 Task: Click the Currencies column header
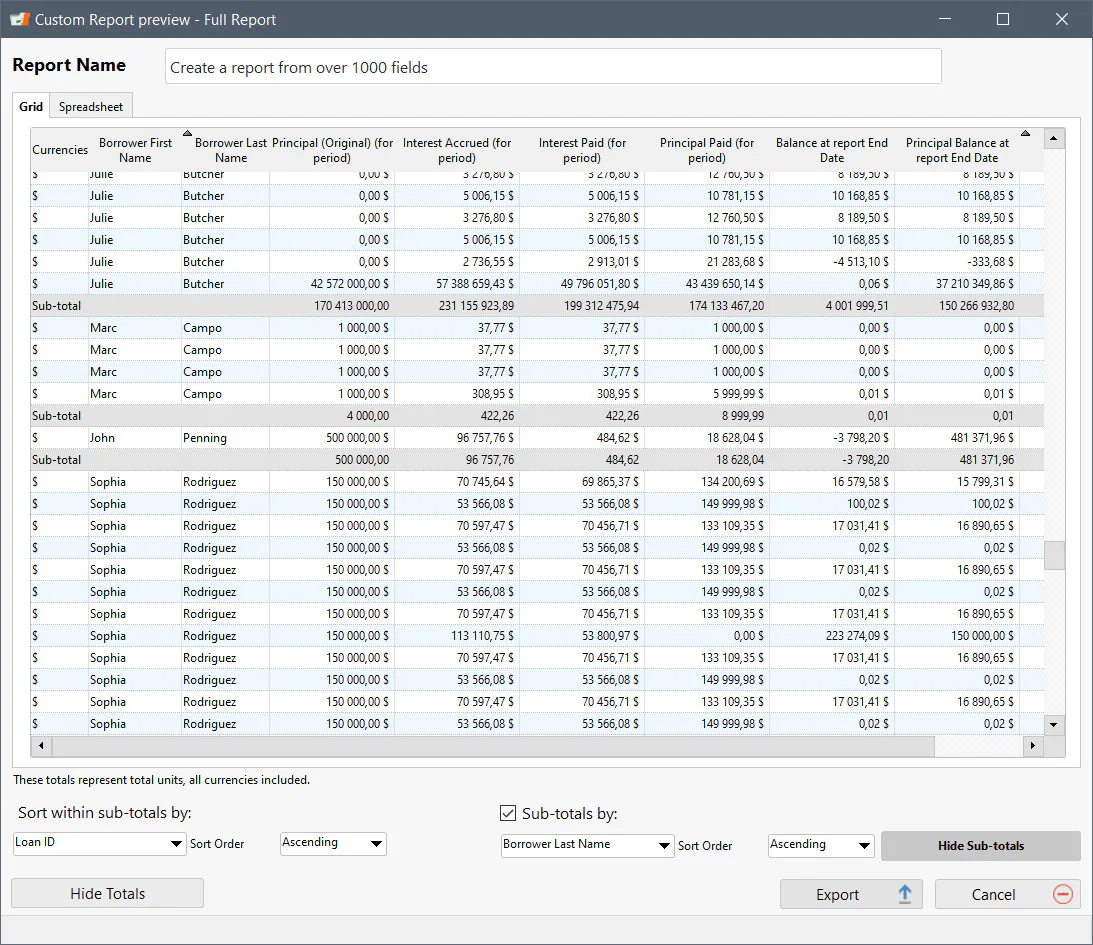[x=60, y=150]
